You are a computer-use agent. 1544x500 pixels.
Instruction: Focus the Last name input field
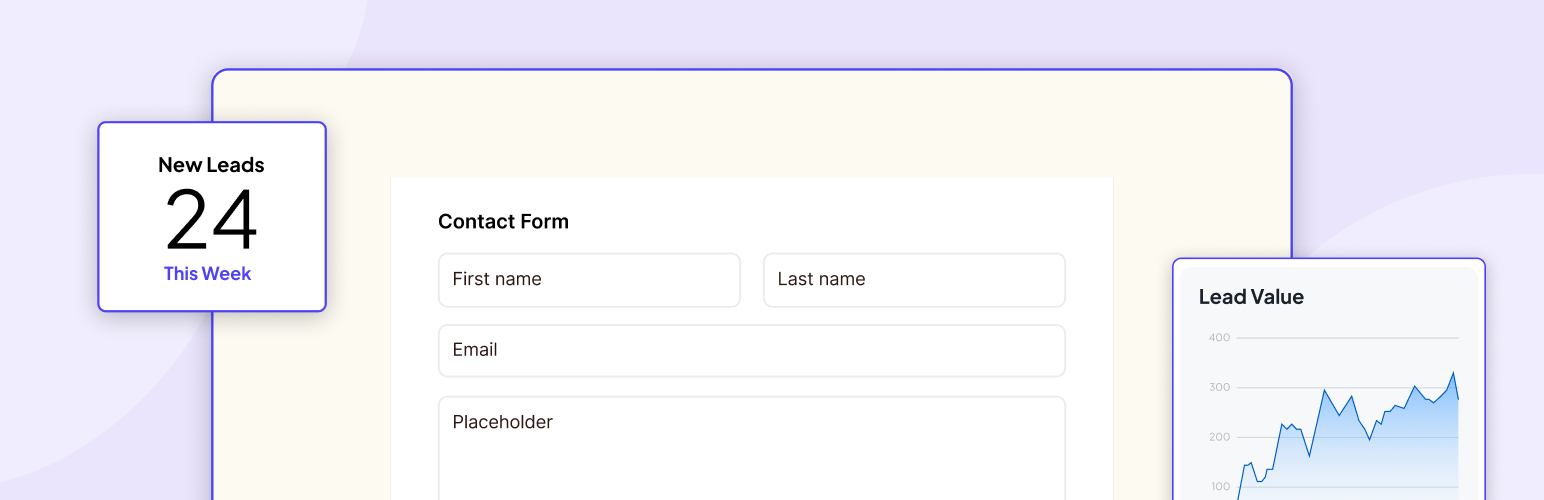[x=914, y=280]
